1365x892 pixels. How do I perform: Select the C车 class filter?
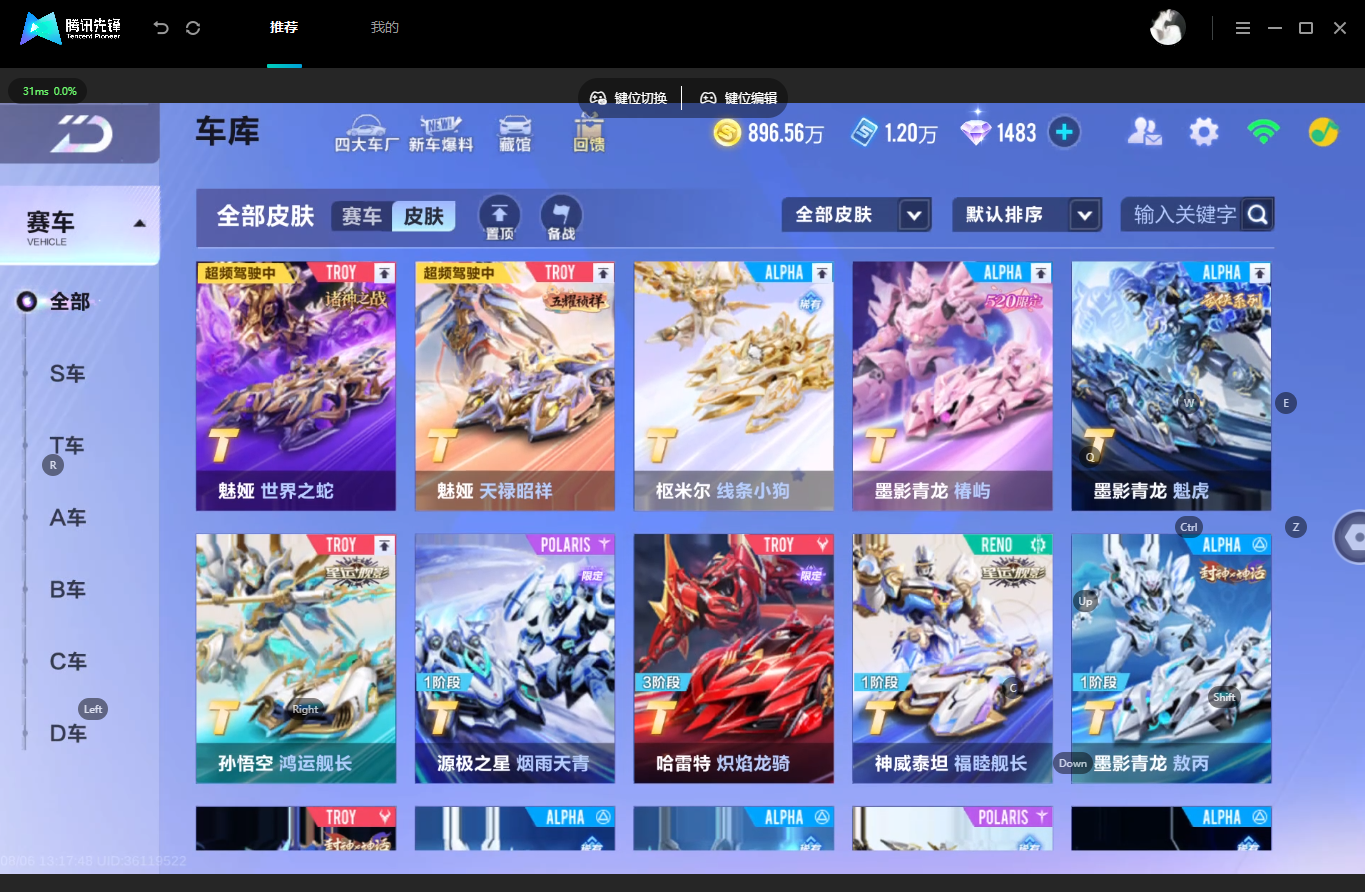coord(67,662)
